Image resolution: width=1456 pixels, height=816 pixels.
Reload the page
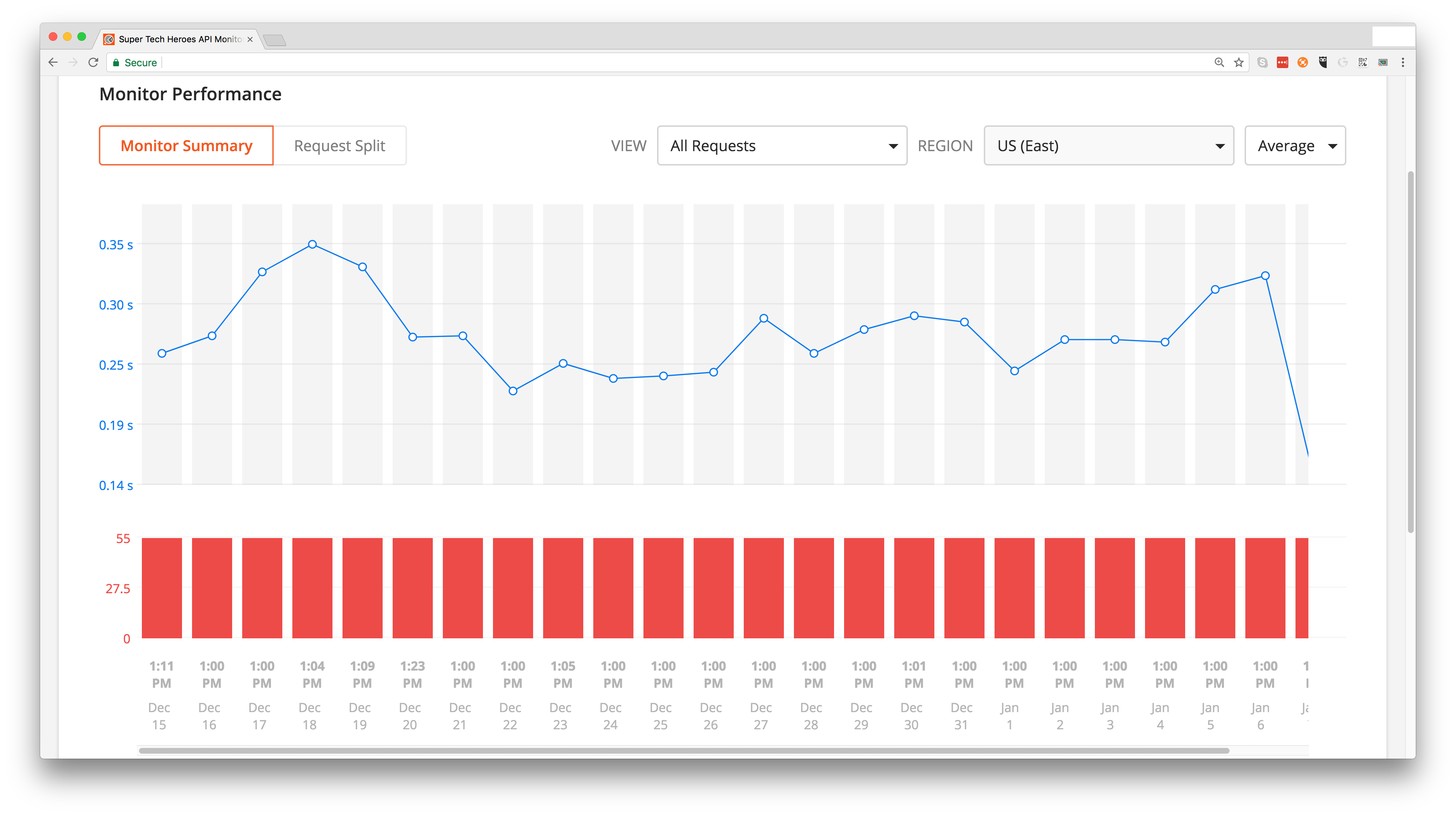(94, 63)
